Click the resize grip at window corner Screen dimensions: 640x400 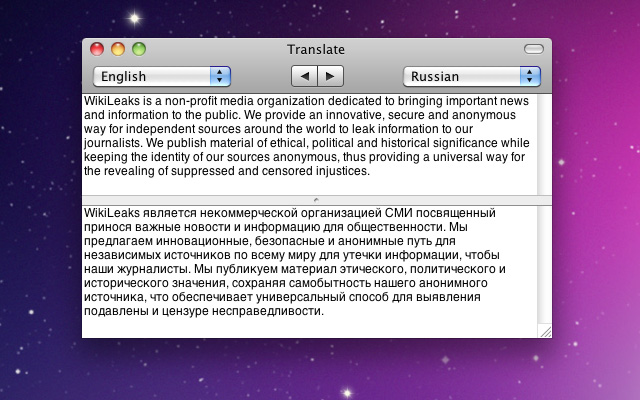(x=545, y=331)
